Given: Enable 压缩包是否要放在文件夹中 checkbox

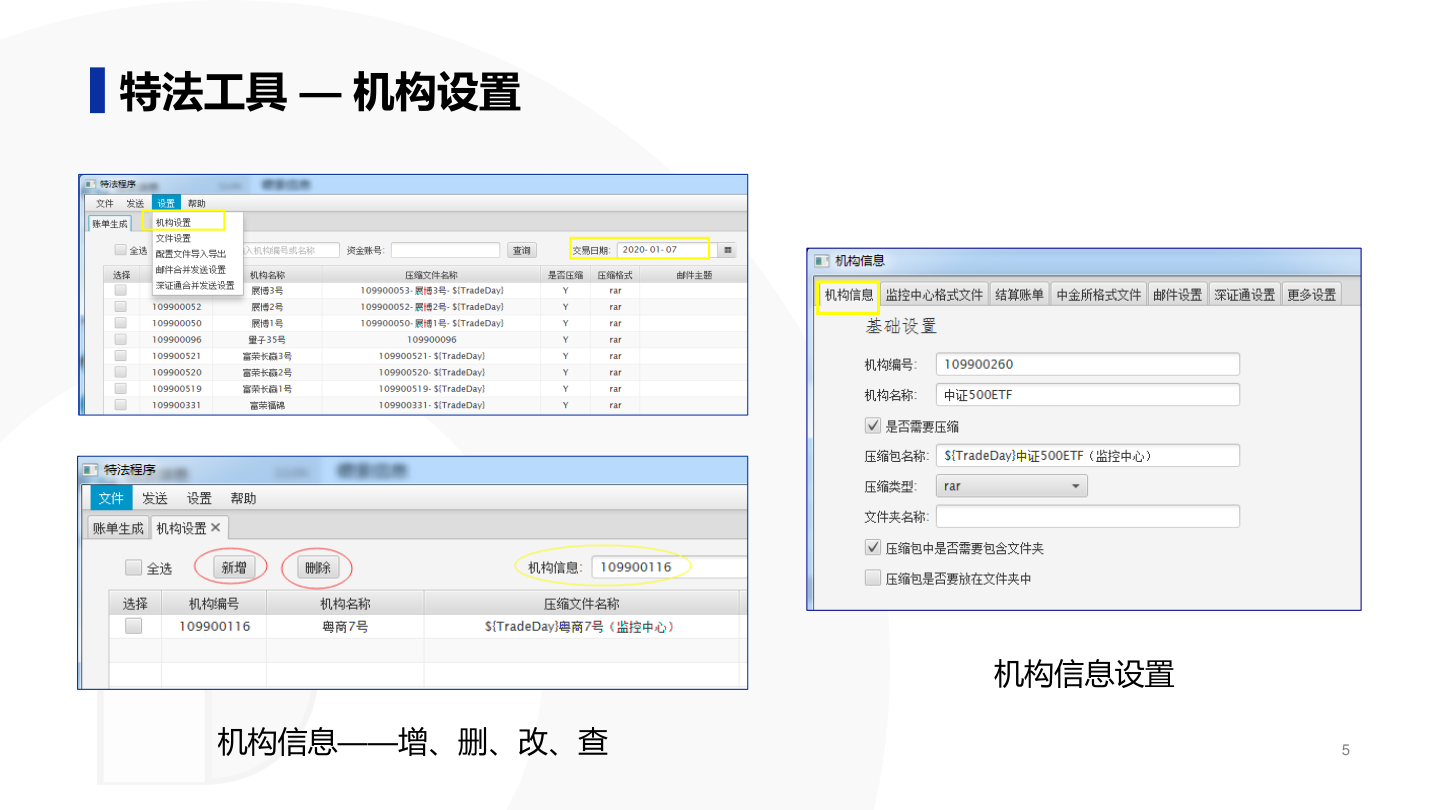Looking at the screenshot, I should click(x=873, y=578).
